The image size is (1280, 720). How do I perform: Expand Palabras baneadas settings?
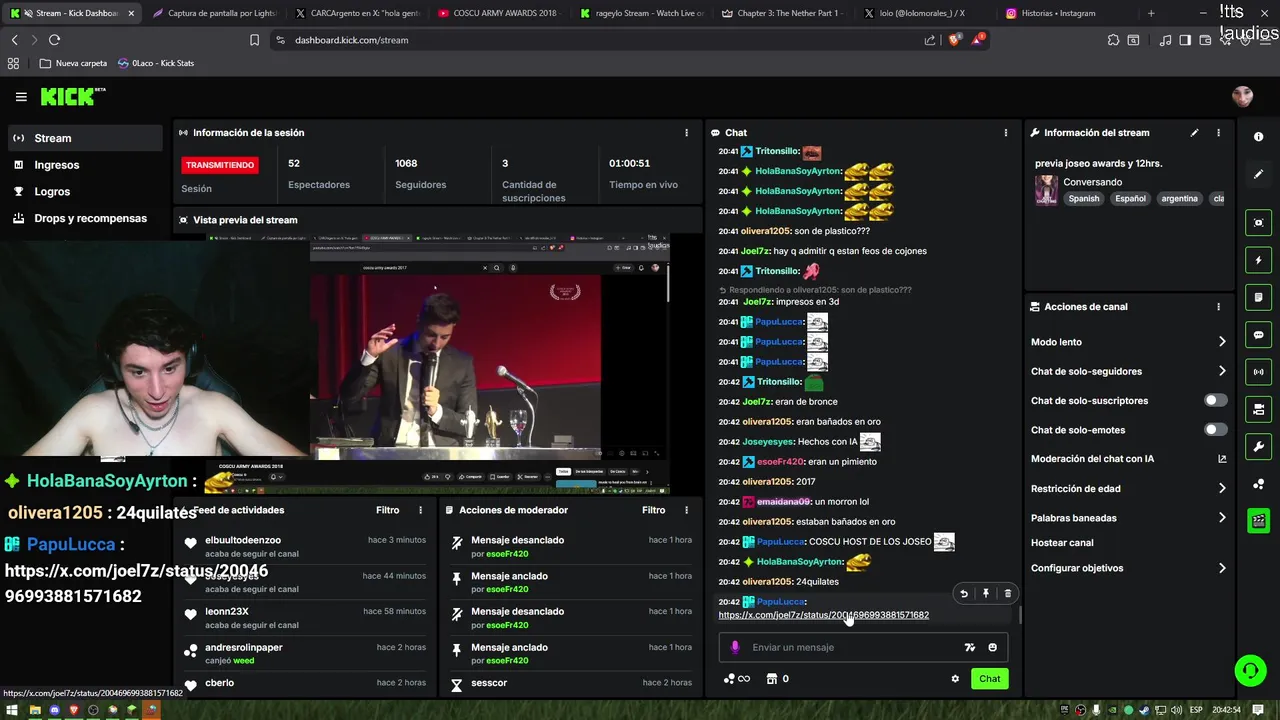point(1222,518)
